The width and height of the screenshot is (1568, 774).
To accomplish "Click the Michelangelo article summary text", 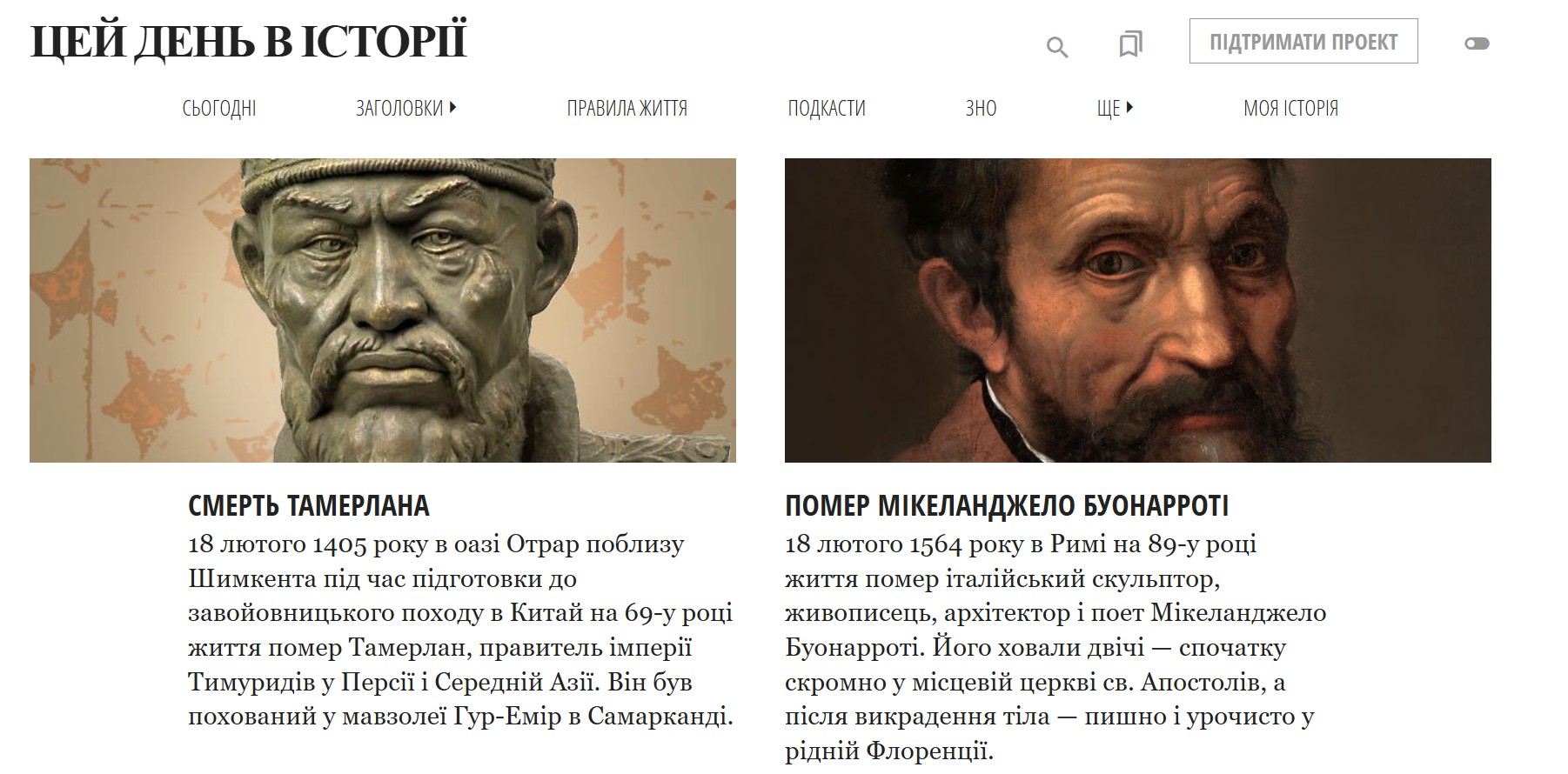I will (x=1055, y=648).
